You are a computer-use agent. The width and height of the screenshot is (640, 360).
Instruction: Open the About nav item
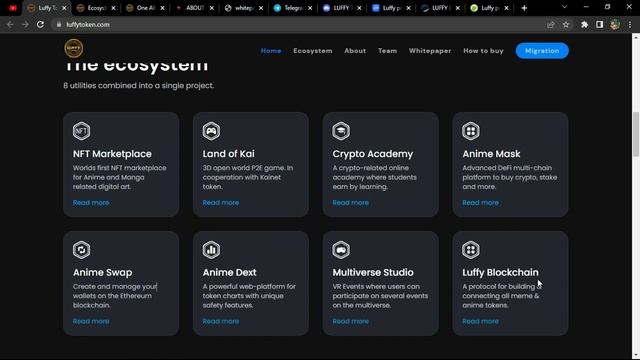tap(355, 51)
